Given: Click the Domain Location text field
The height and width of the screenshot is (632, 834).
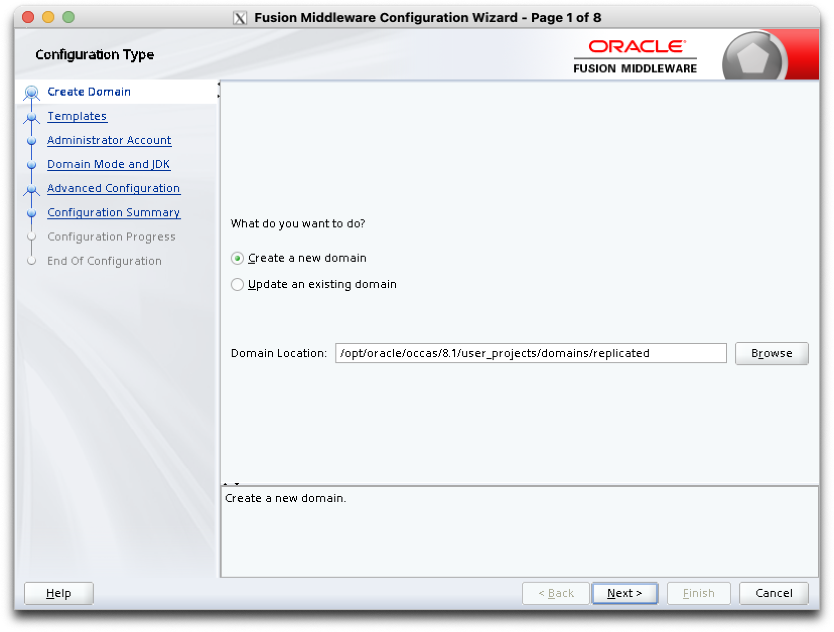Looking at the screenshot, I should [x=530, y=353].
